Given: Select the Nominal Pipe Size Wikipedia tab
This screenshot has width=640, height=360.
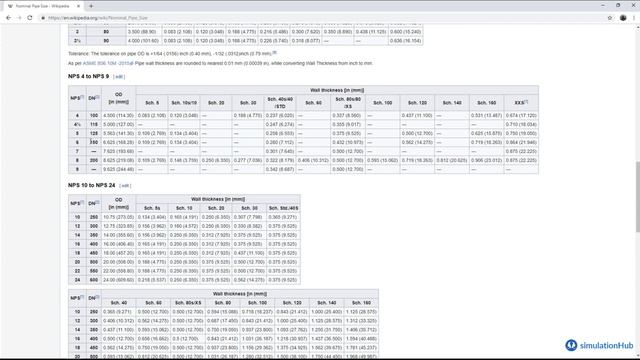Looking at the screenshot, I should pos(43,6).
